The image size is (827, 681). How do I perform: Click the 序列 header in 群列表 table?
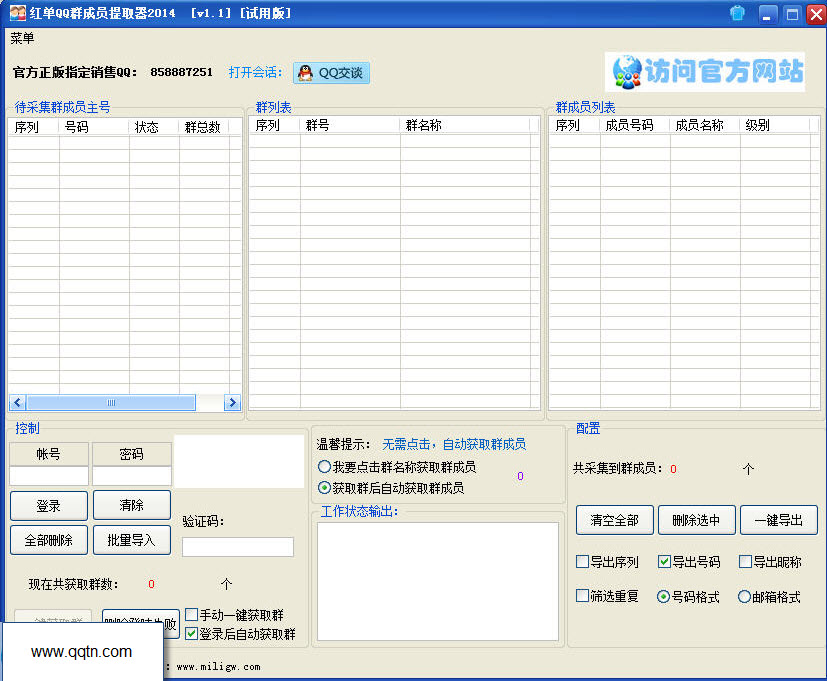pyautogui.click(x=274, y=126)
